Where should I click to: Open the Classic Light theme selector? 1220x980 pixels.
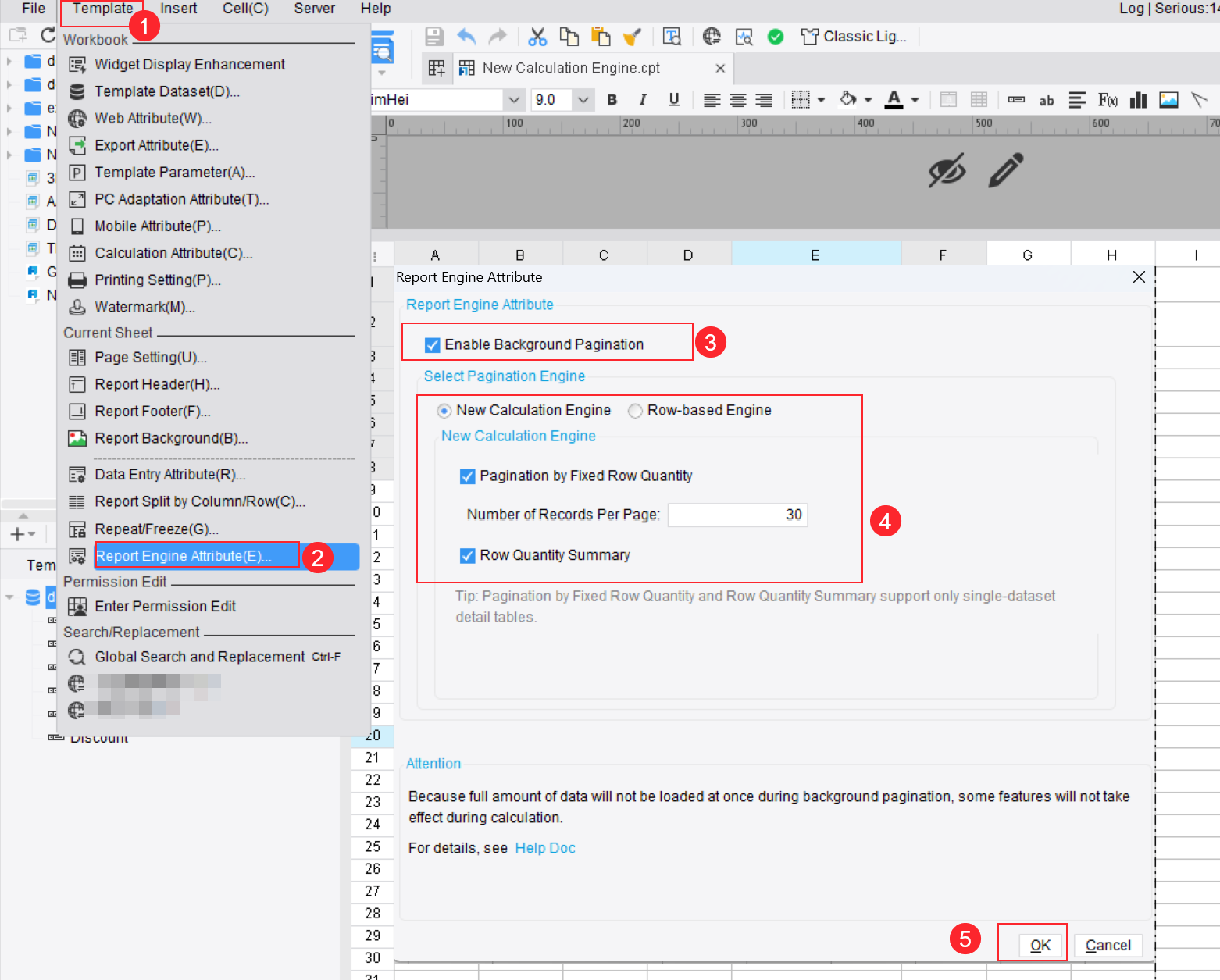[854, 37]
